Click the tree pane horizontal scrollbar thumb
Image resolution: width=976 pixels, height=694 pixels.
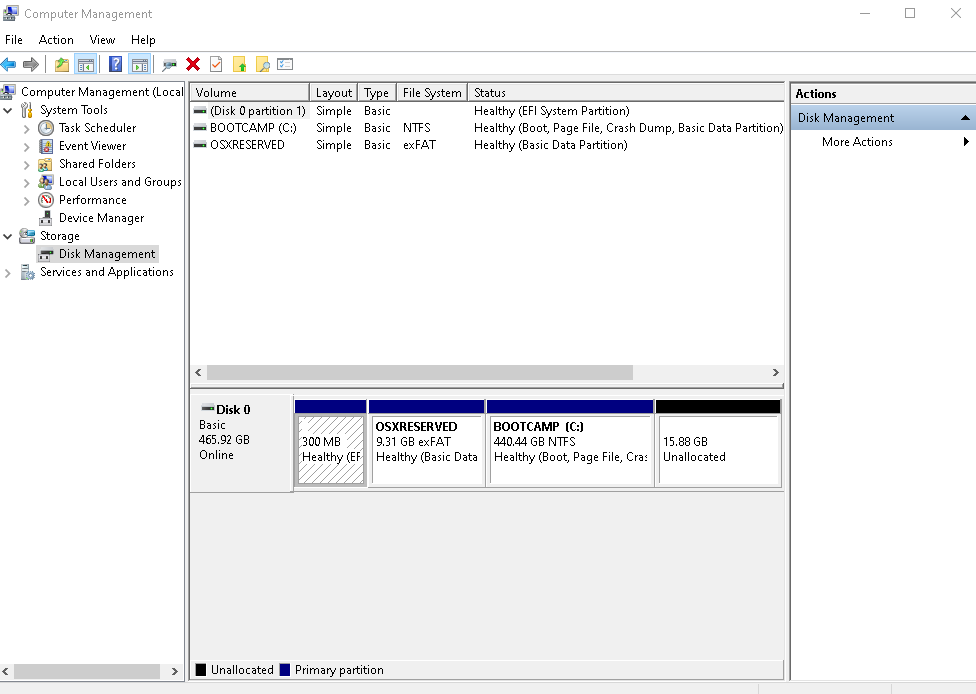coord(87,672)
